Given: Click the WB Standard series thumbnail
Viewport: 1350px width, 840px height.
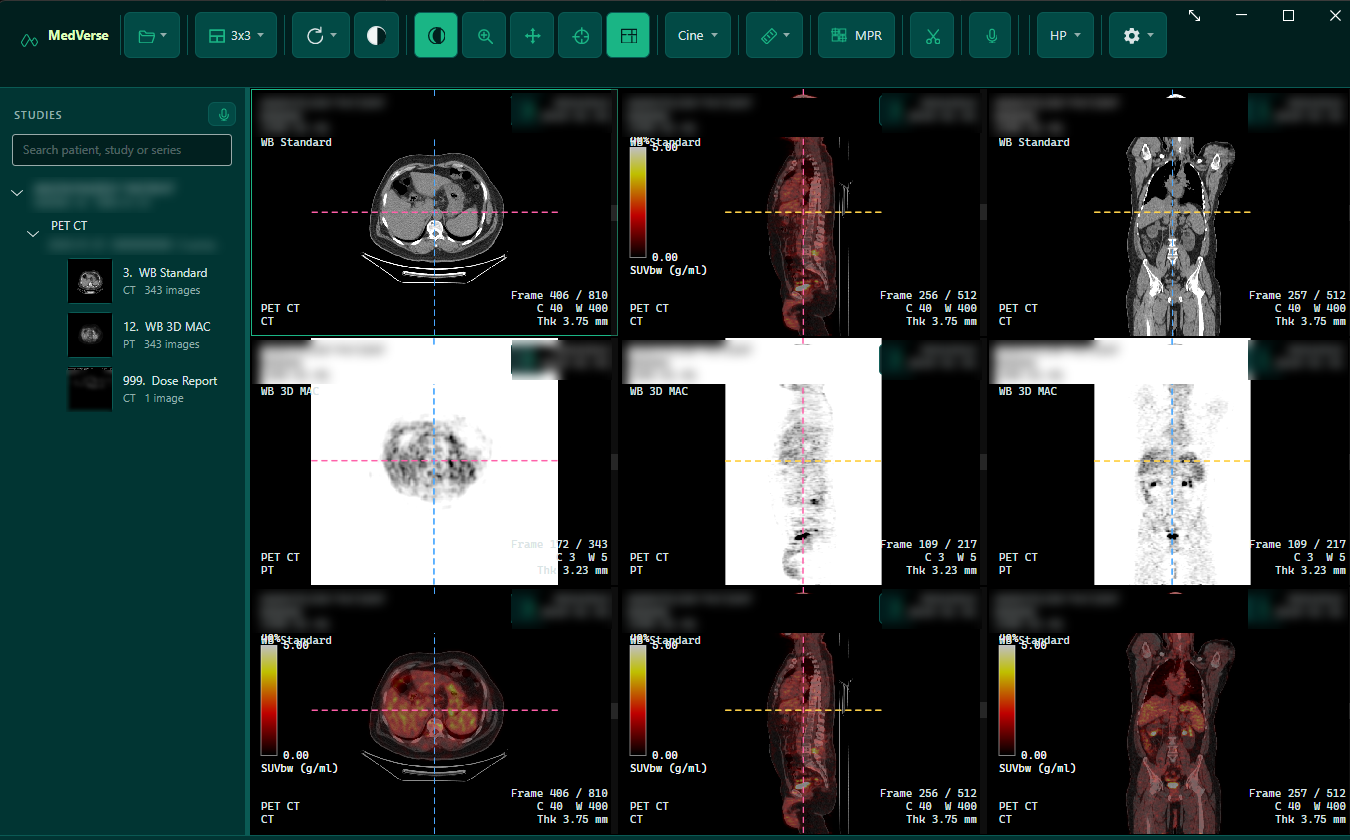Looking at the screenshot, I should coord(90,281).
